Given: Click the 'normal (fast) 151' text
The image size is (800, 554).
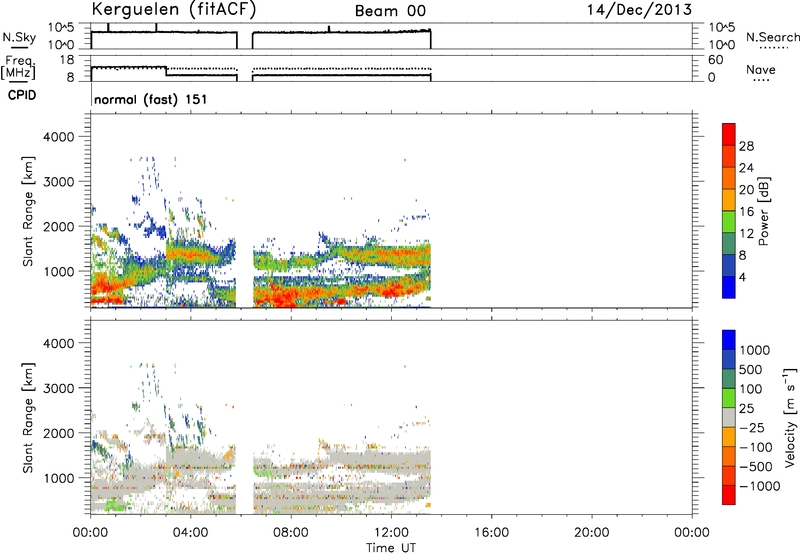Looking at the screenshot, I should 151,99.
